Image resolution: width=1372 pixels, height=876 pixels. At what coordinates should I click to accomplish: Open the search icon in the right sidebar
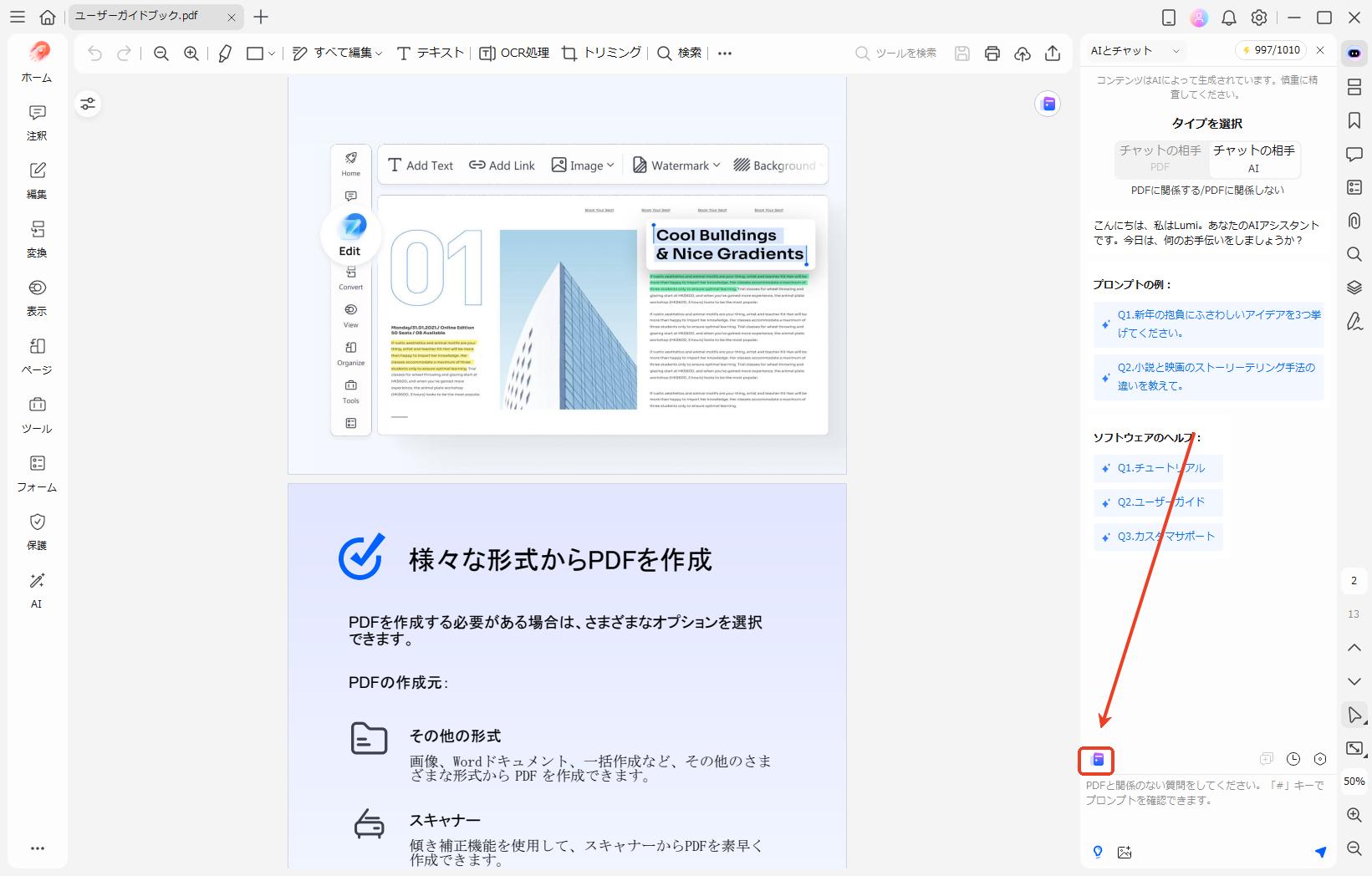1354,254
